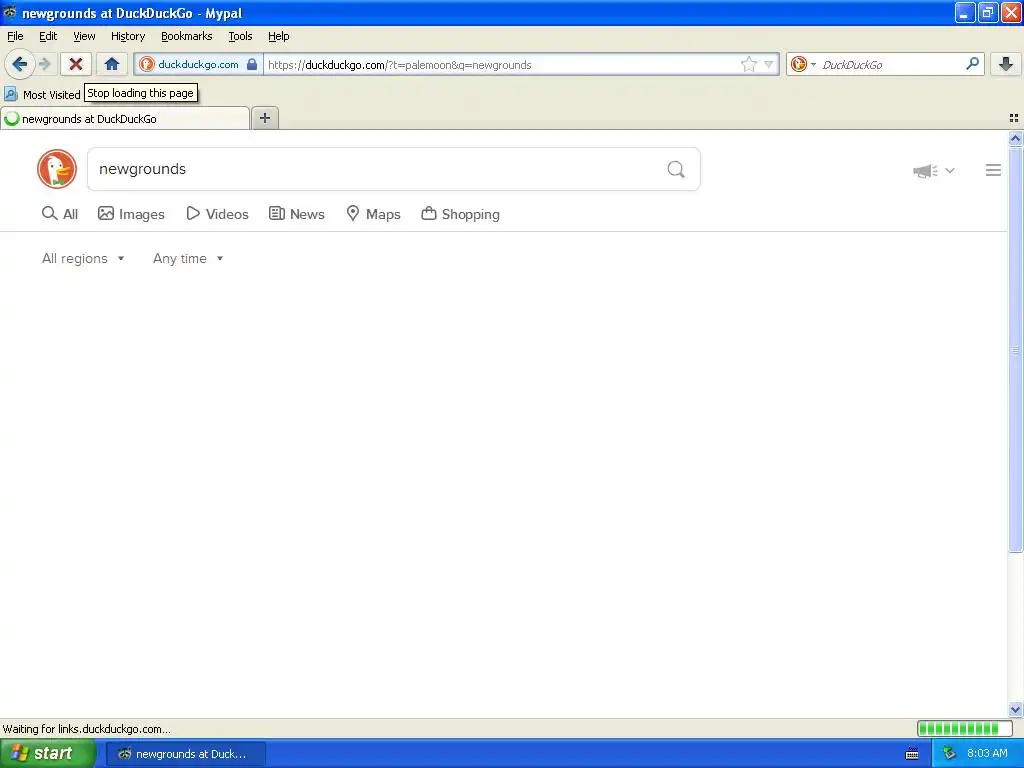
Task: Select newgrounds at Duck... taskbar button
Action: pos(185,754)
